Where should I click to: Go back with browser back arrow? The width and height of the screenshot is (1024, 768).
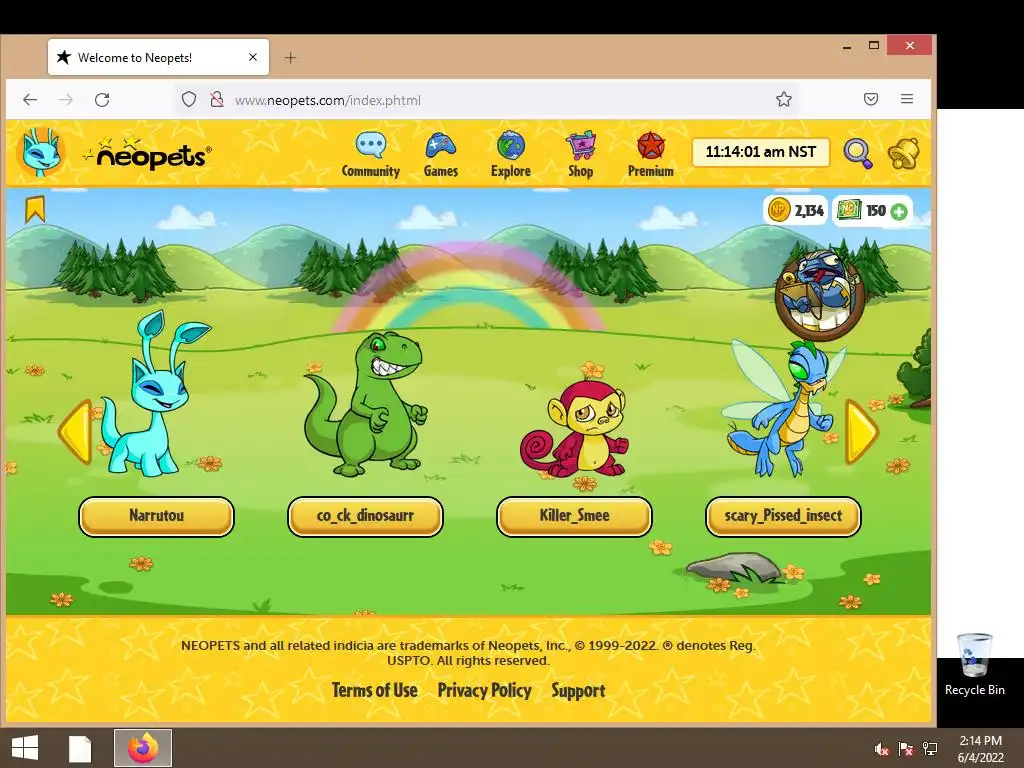pyautogui.click(x=30, y=100)
